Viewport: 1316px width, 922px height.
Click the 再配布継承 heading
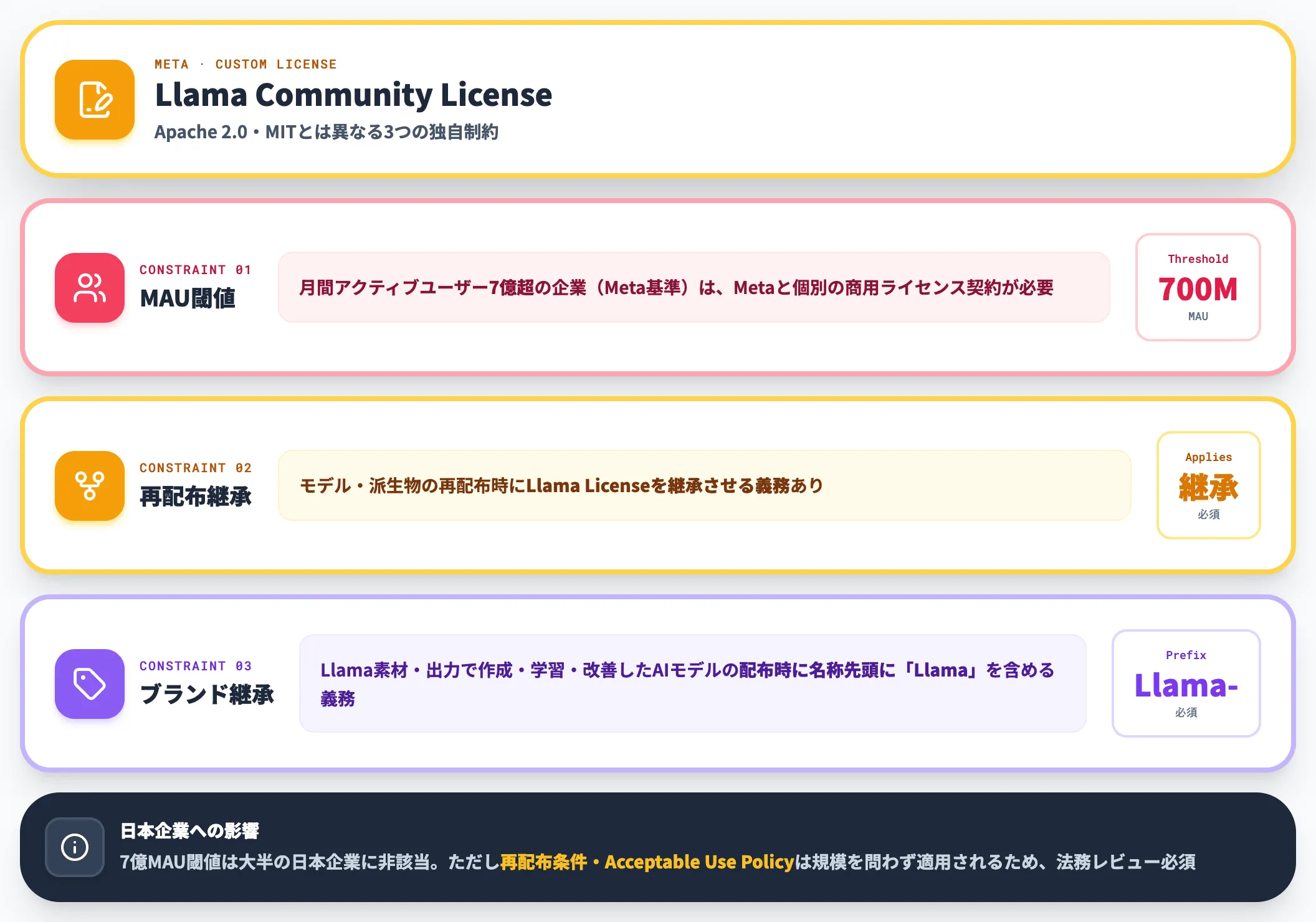coord(196,497)
